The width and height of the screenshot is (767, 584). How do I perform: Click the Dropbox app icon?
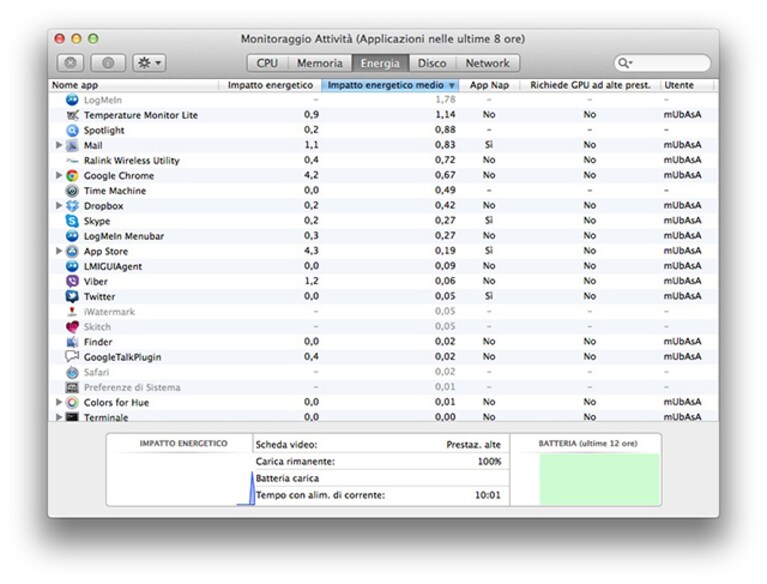tap(72, 206)
